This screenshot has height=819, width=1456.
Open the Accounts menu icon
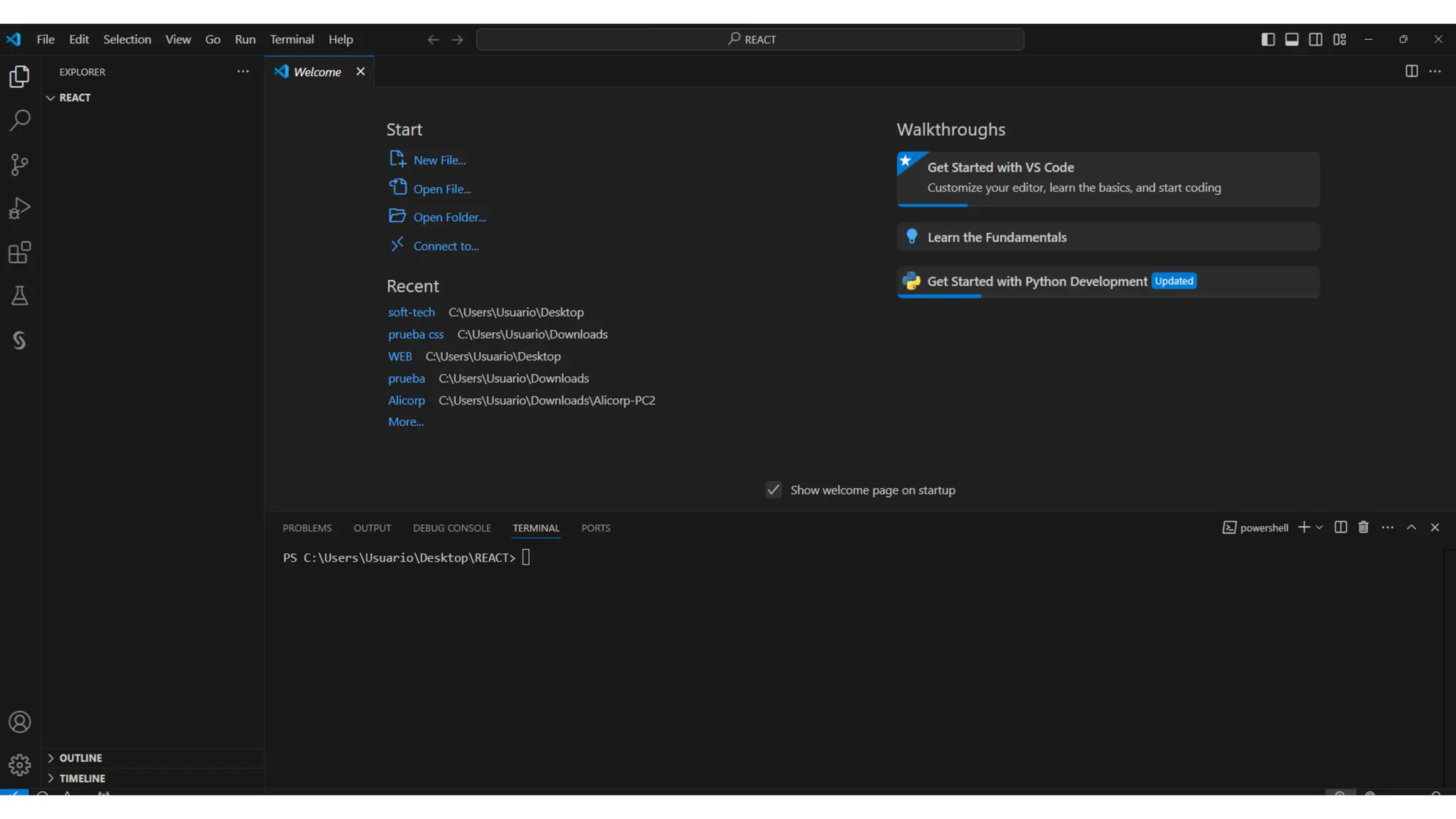(19, 722)
